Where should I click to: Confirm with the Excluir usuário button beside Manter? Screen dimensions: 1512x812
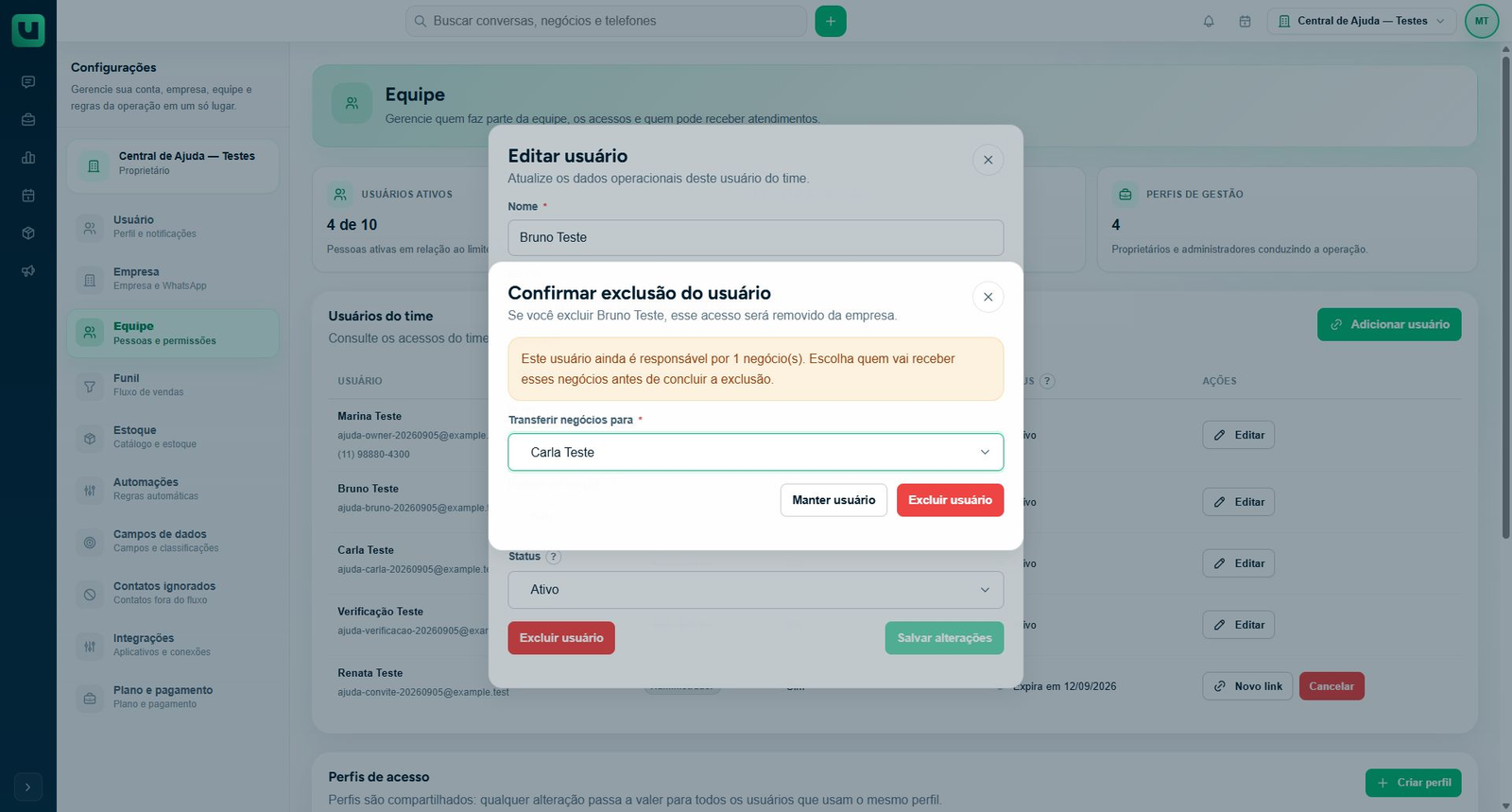950,500
